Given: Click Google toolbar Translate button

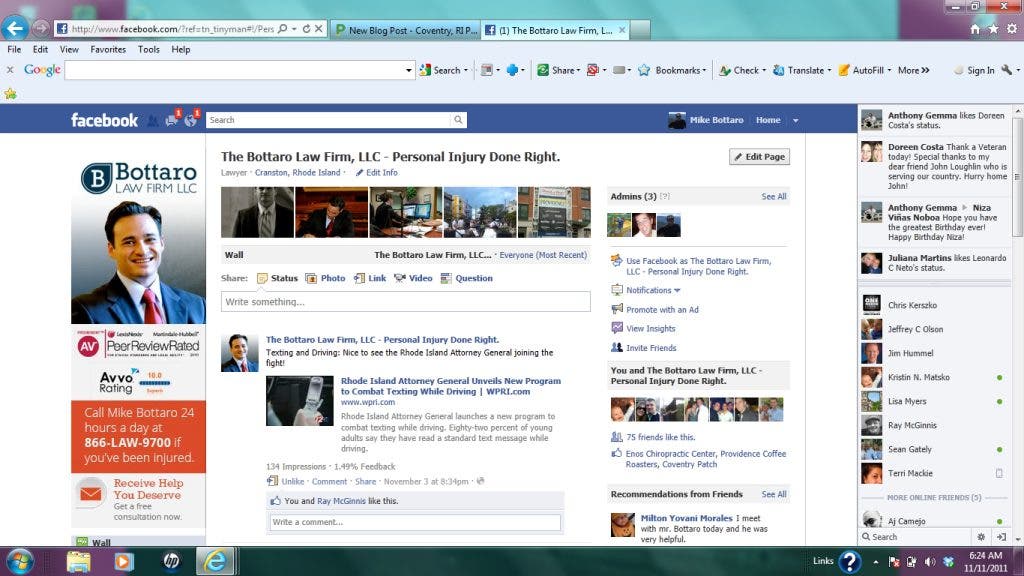Looking at the screenshot, I should [801, 71].
